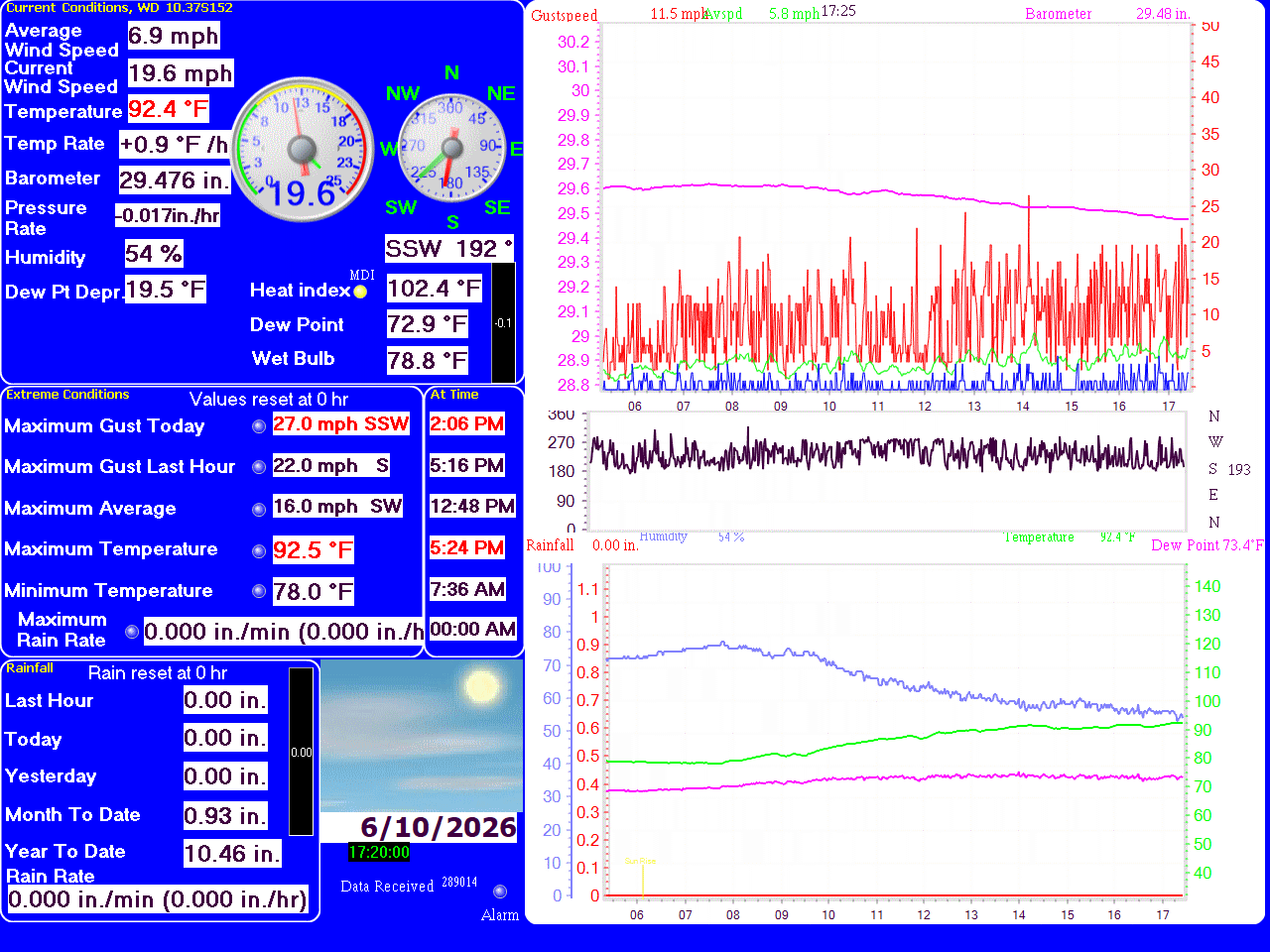Click the rainfall bar gauge showing 0.00

(x=301, y=752)
